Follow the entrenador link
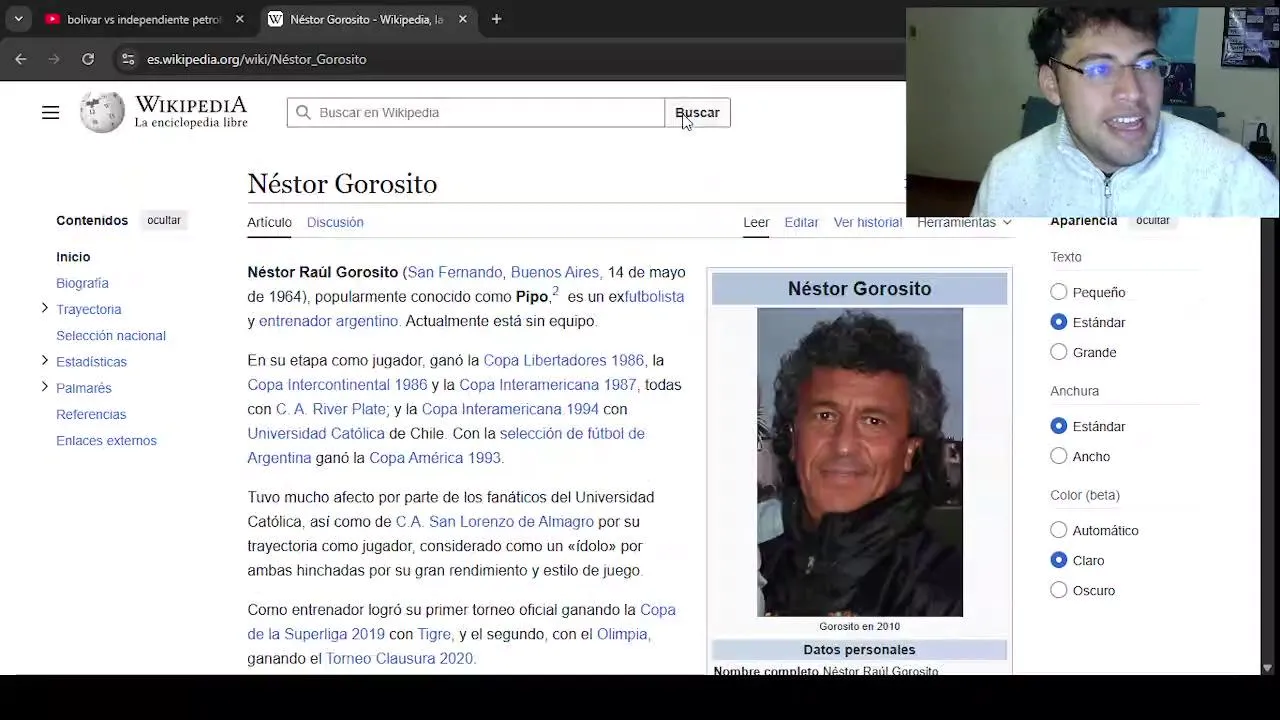 click(x=294, y=321)
